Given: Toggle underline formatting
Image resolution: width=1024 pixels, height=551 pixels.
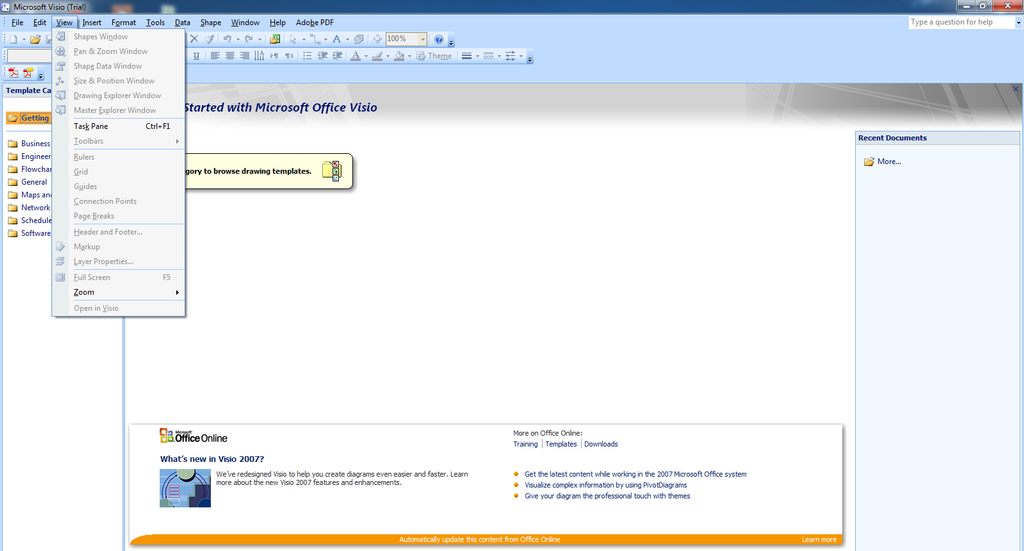Looking at the screenshot, I should (196, 56).
